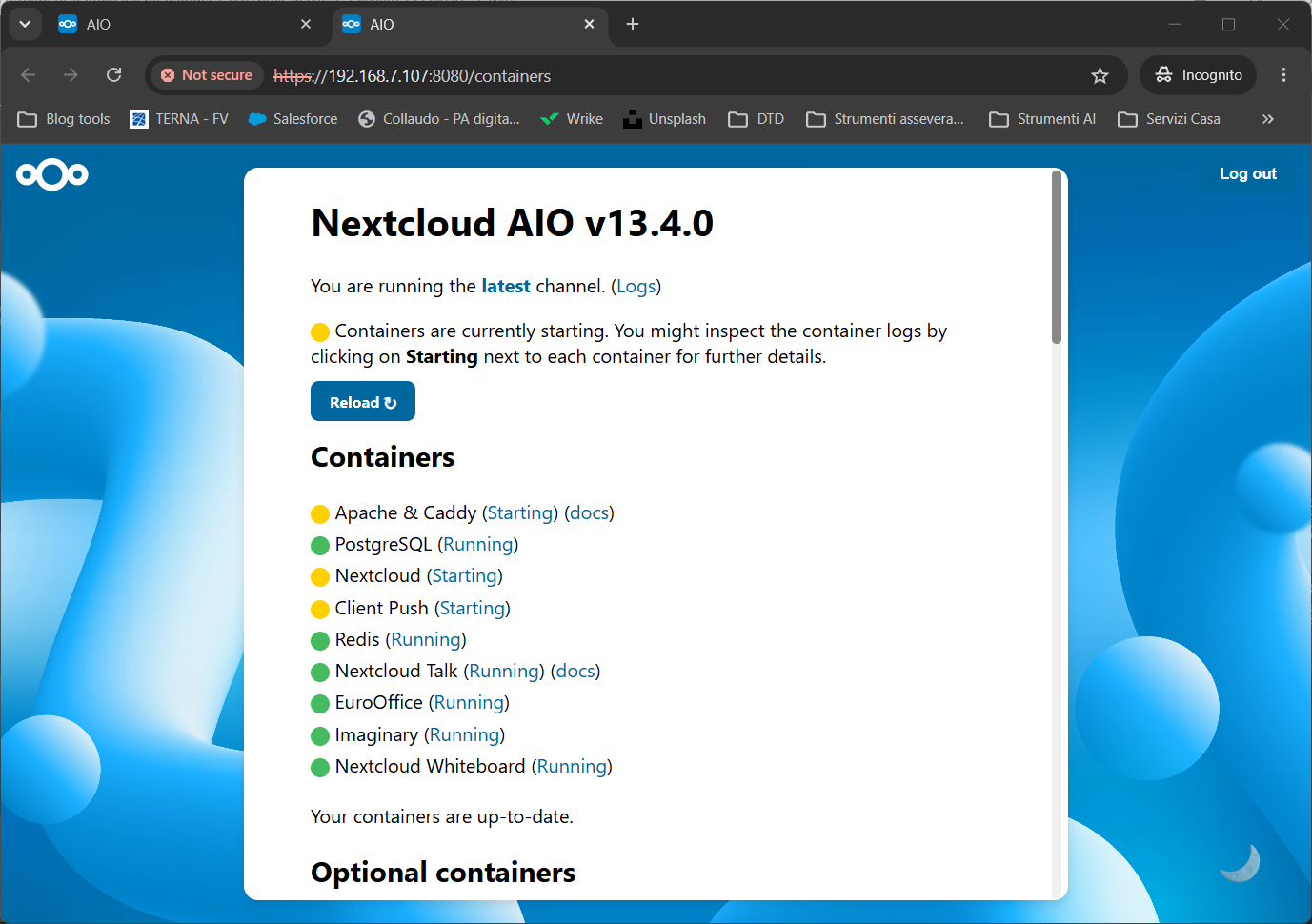Close the second active AIO tab
Viewport: 1312px width, 924px height.
point(590,24)
